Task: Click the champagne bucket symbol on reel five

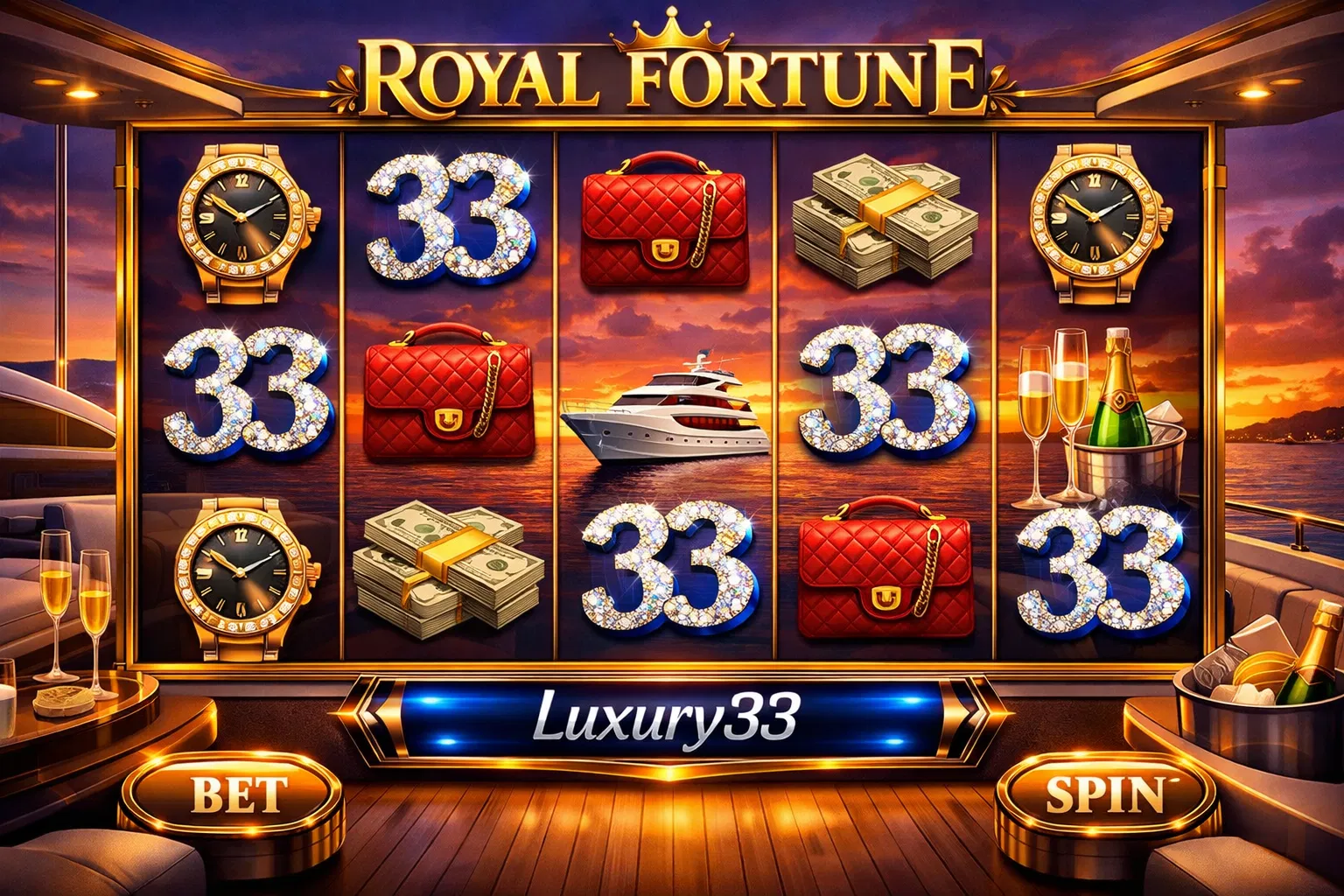Action: (x=1102, y=418)
